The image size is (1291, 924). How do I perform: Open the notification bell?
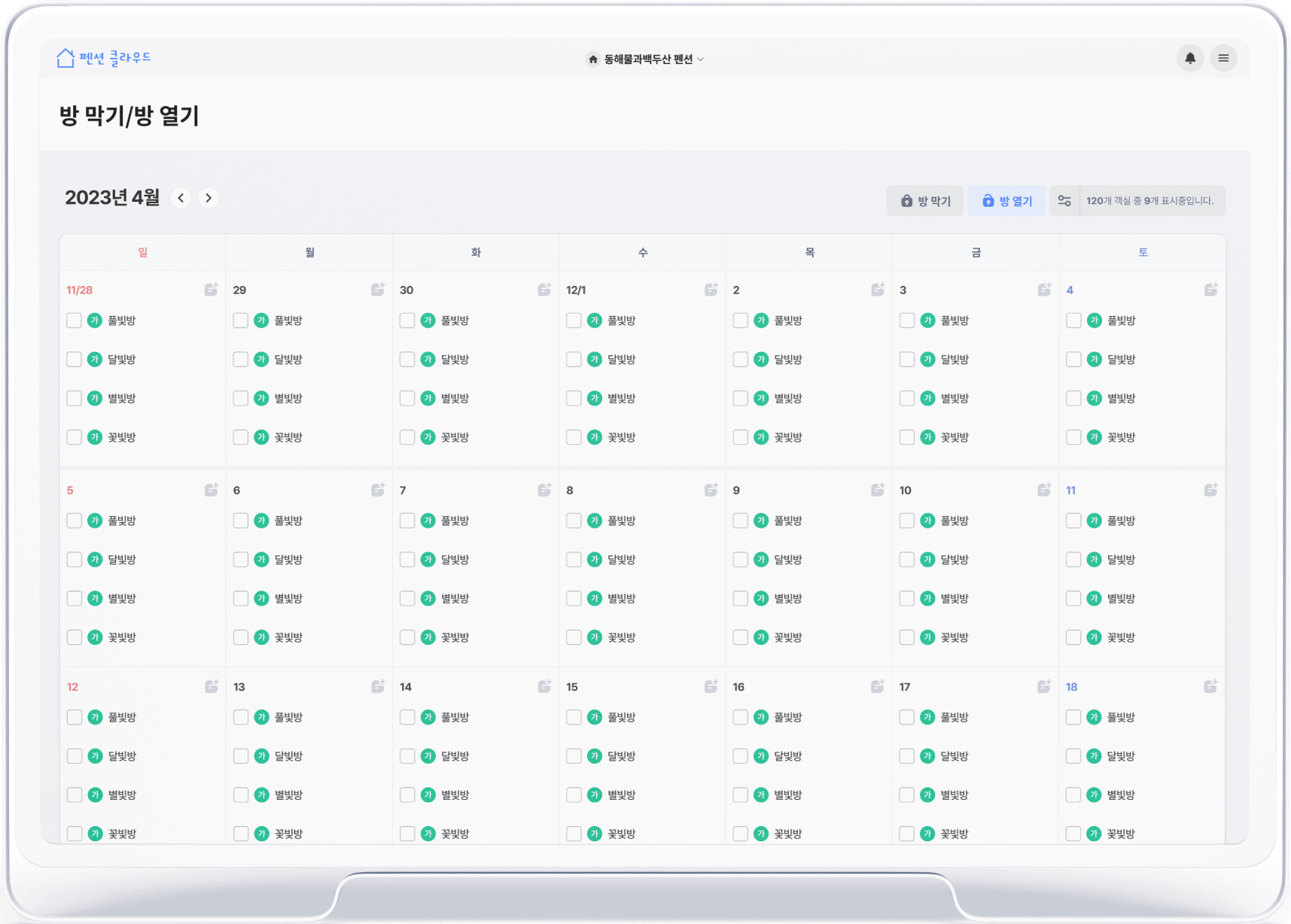1190,58
